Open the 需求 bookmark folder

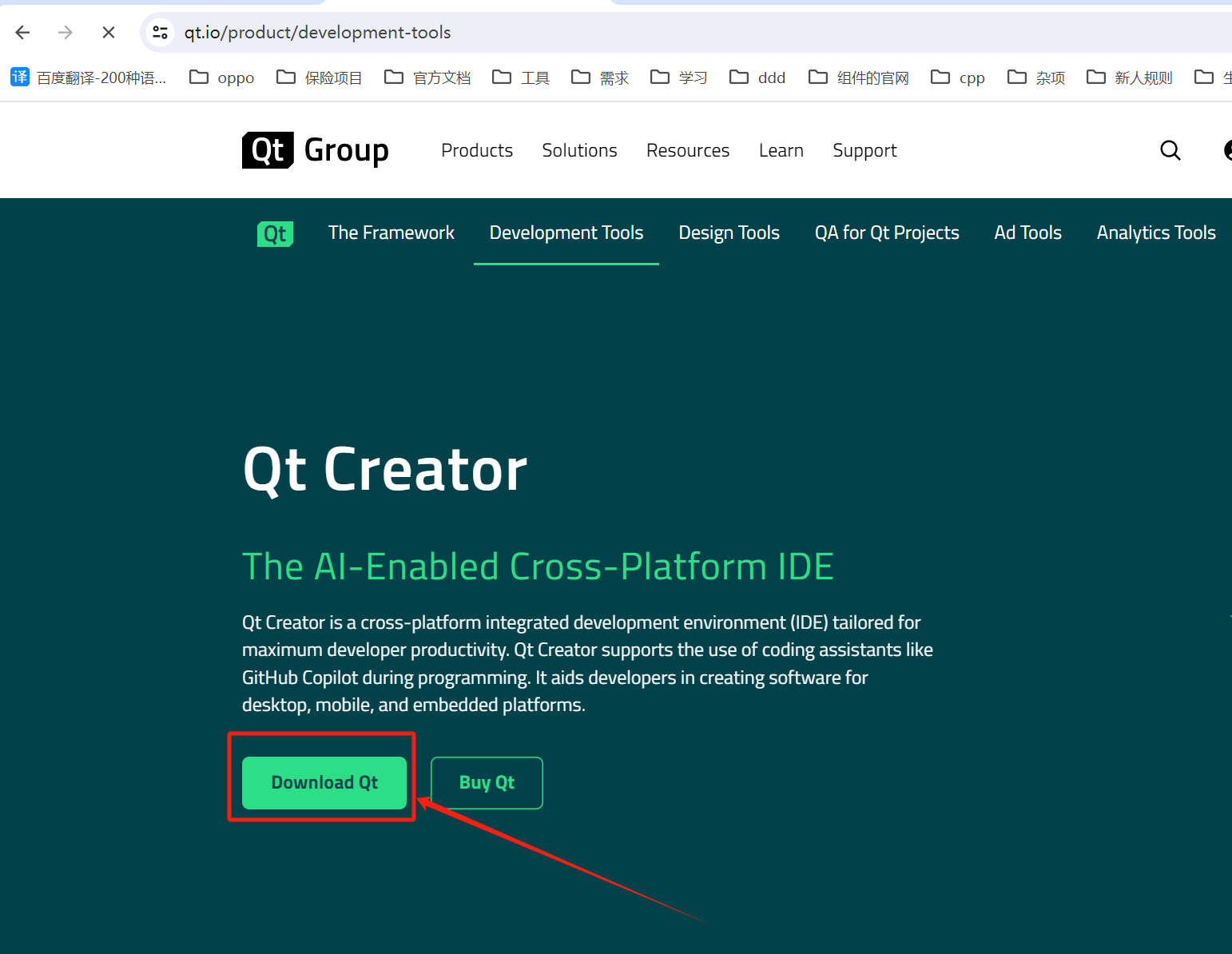point(599,78)
